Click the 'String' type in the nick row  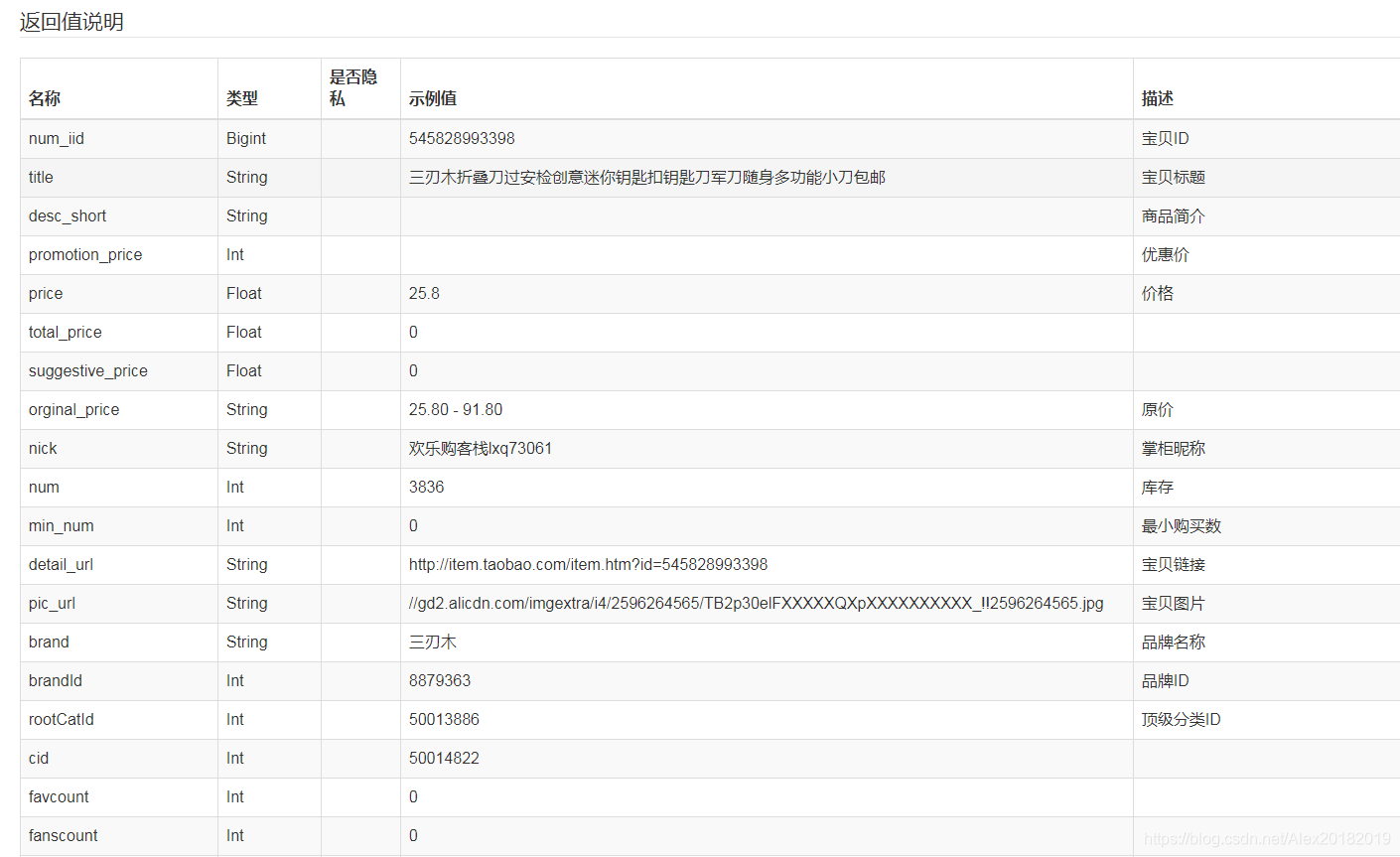coord(247,448)
